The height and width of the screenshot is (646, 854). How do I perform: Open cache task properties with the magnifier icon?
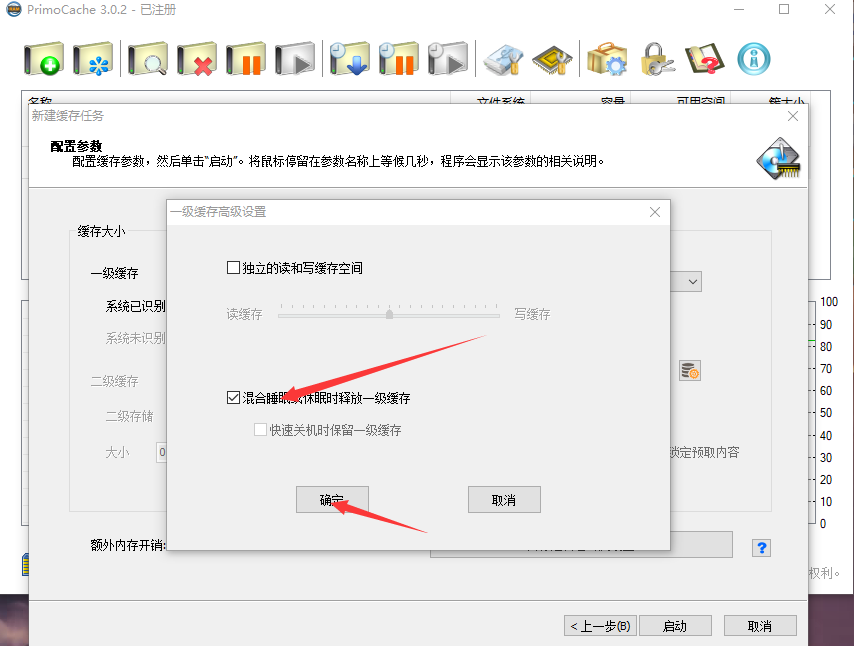(x=148, y=59)
